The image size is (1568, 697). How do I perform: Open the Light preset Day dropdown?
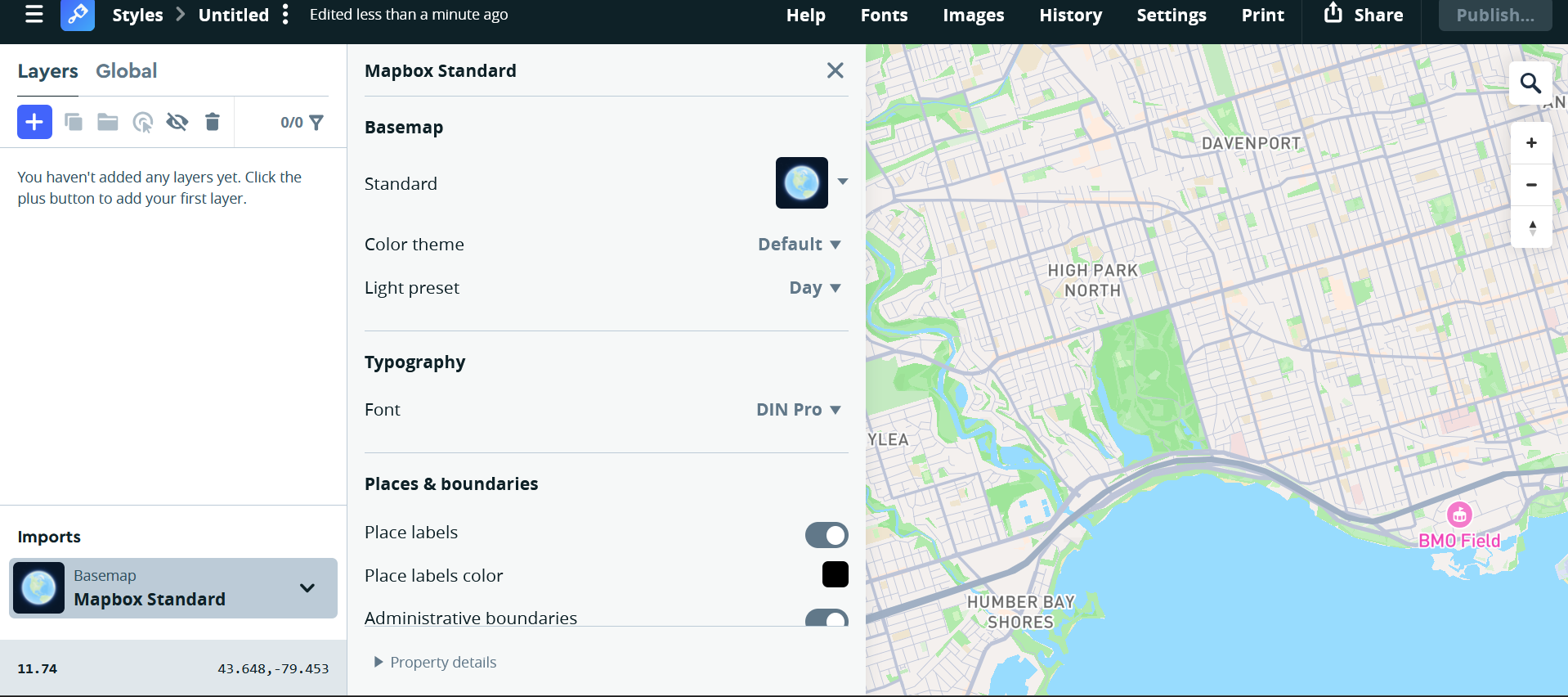(814, 287)
